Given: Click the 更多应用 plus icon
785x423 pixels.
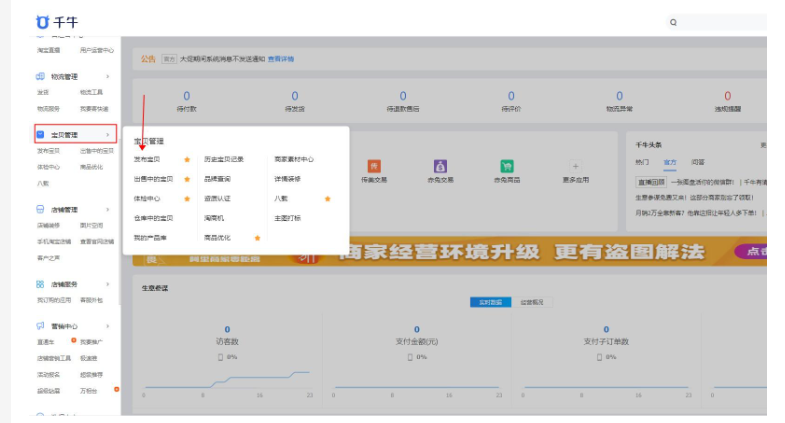Looking at the screenshot, I should click(x=575, y=166).
